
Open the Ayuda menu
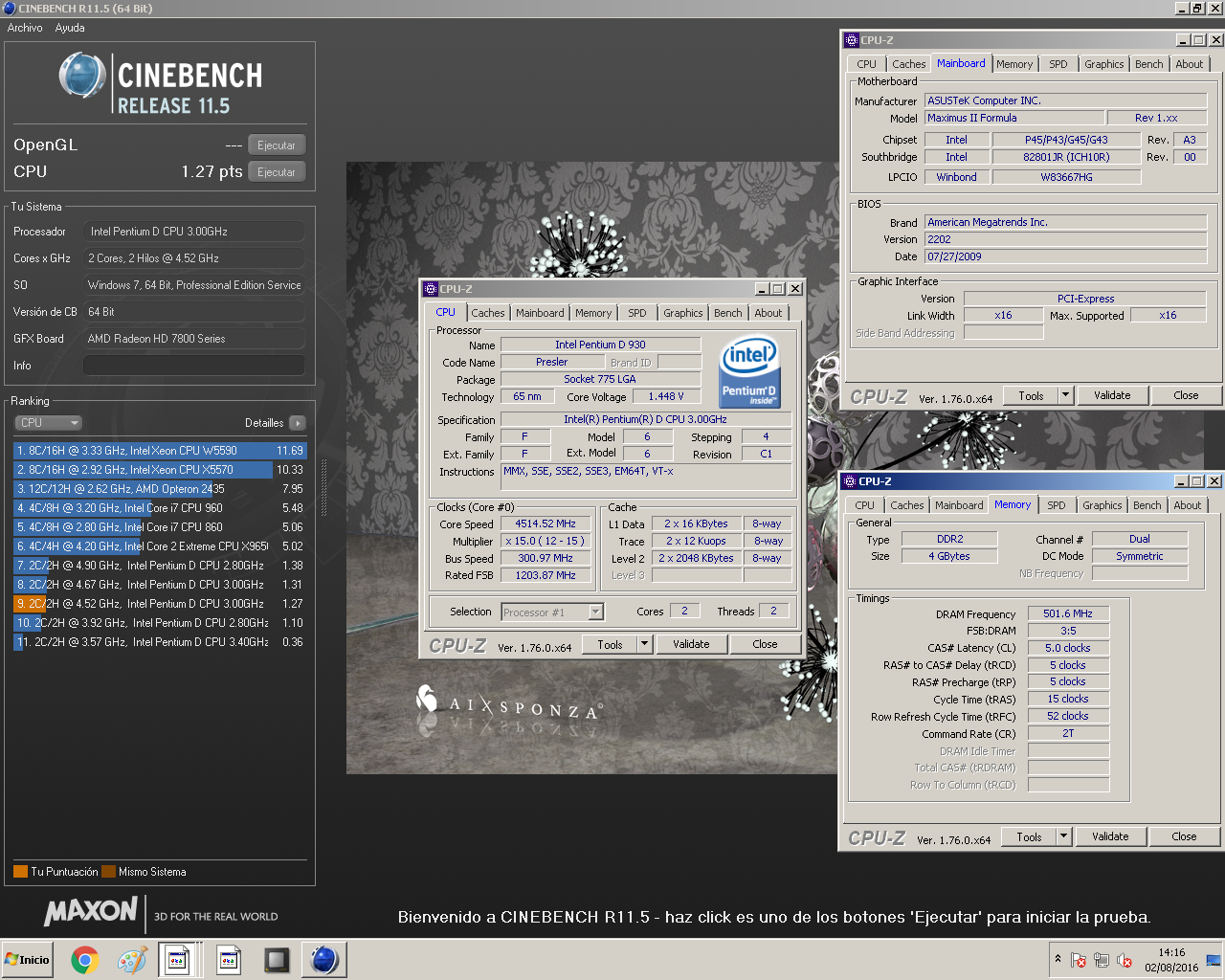[x=70, y=28]
